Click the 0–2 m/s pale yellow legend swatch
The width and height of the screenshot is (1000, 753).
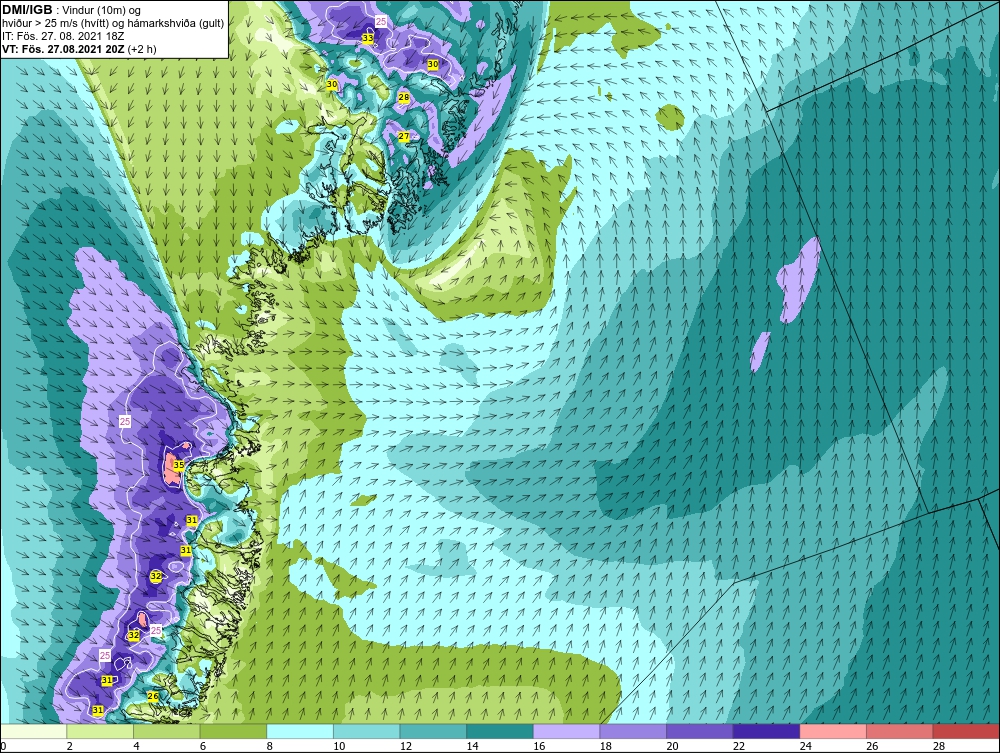click(x=34, y=731)
